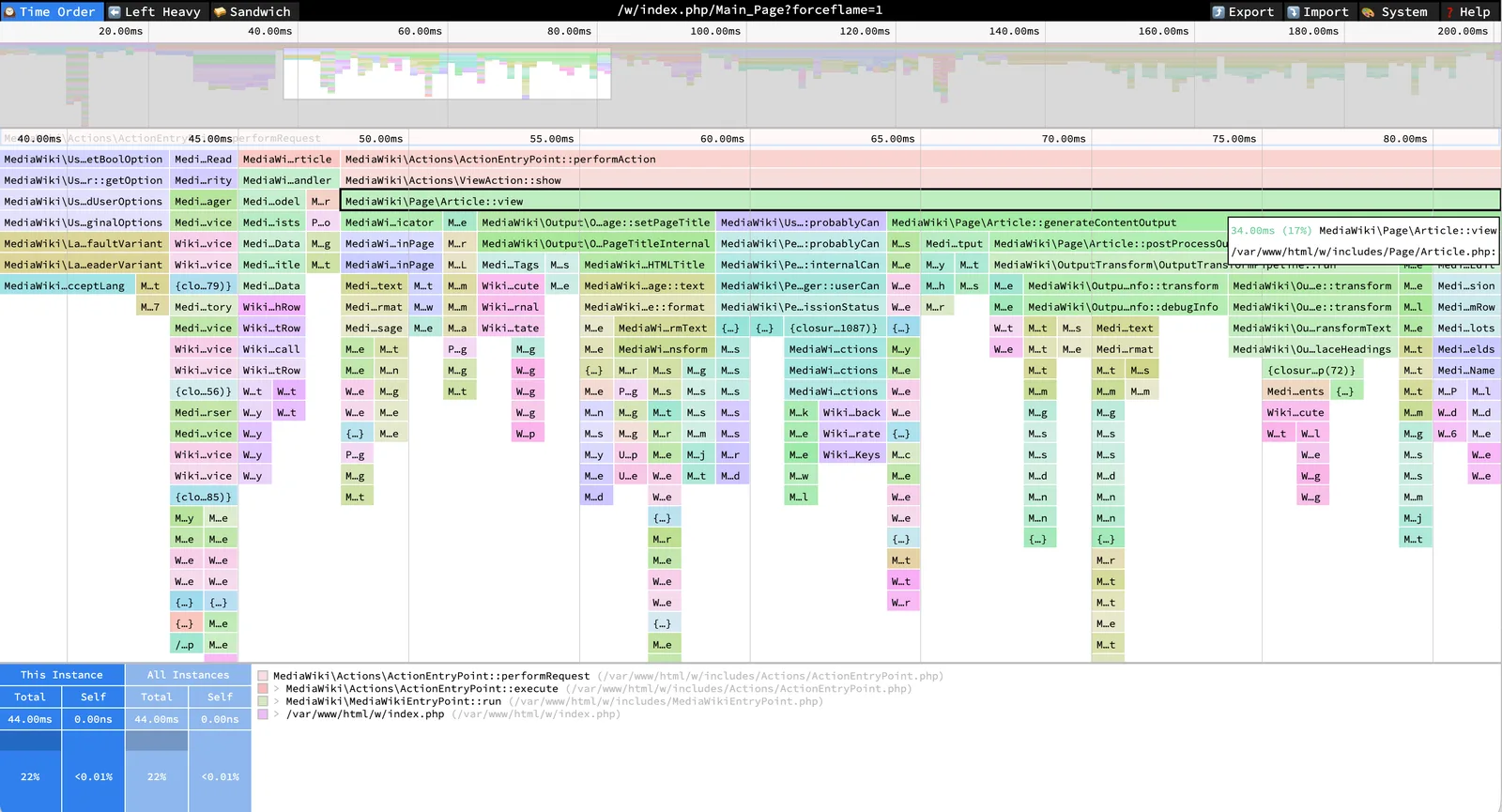Toggle the System color scheme
The height and width of the screenshot is (812, 1502).
(x=1395, y=11)
